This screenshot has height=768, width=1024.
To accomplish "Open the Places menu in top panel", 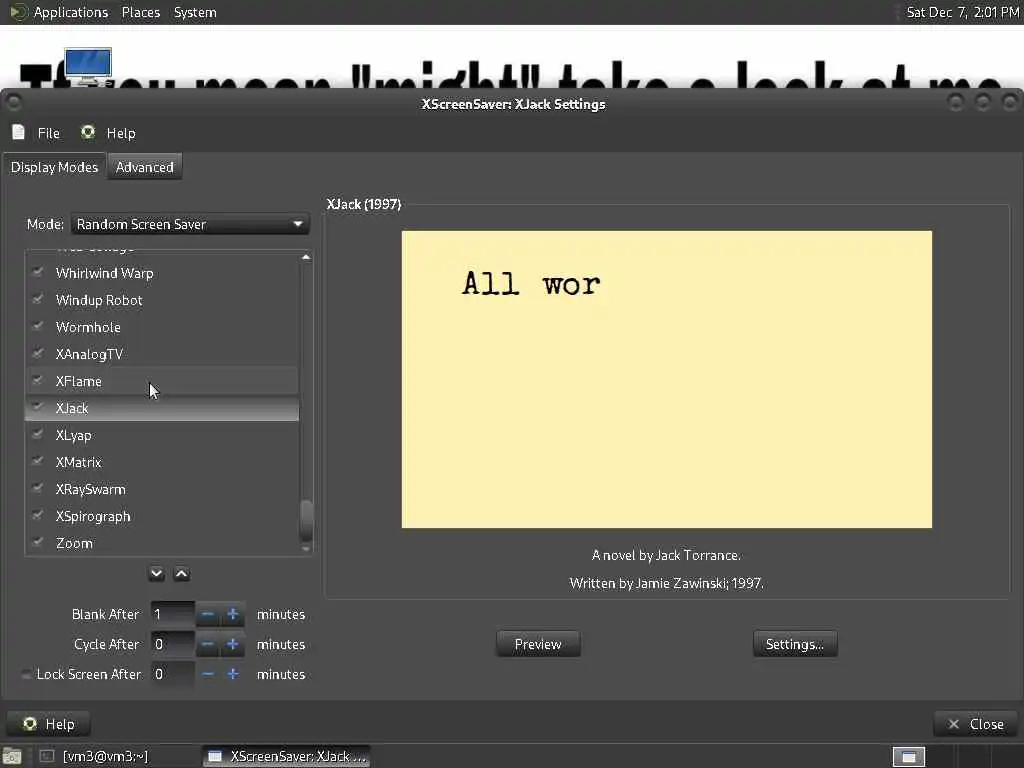I will click(140, 12).
